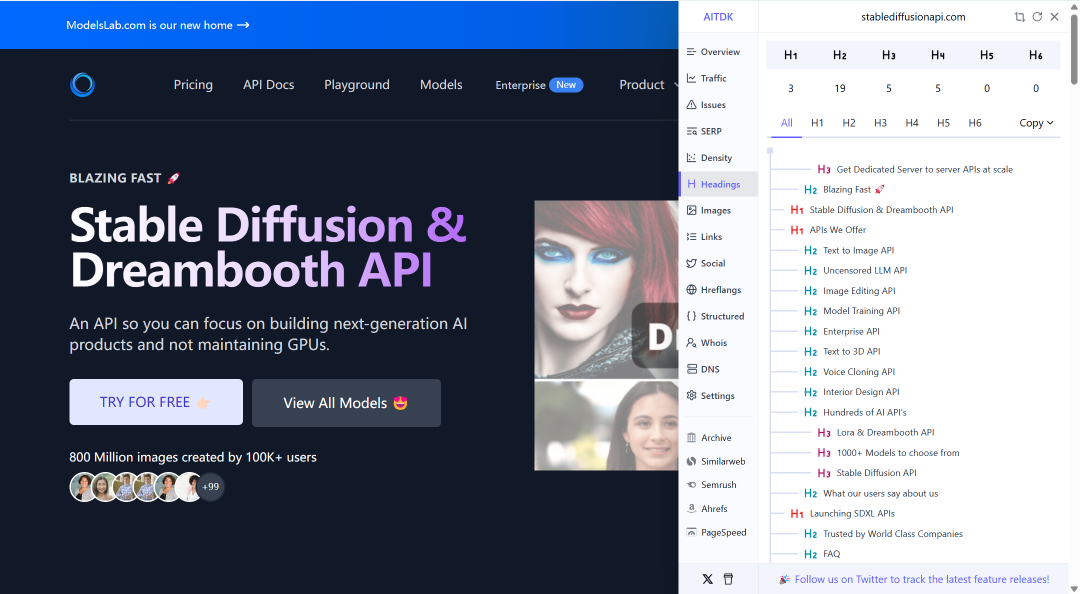This screenshot has height=594, width=1080.
Task: Open the Enterprise nav item
Action: click(x=539, y=85)
